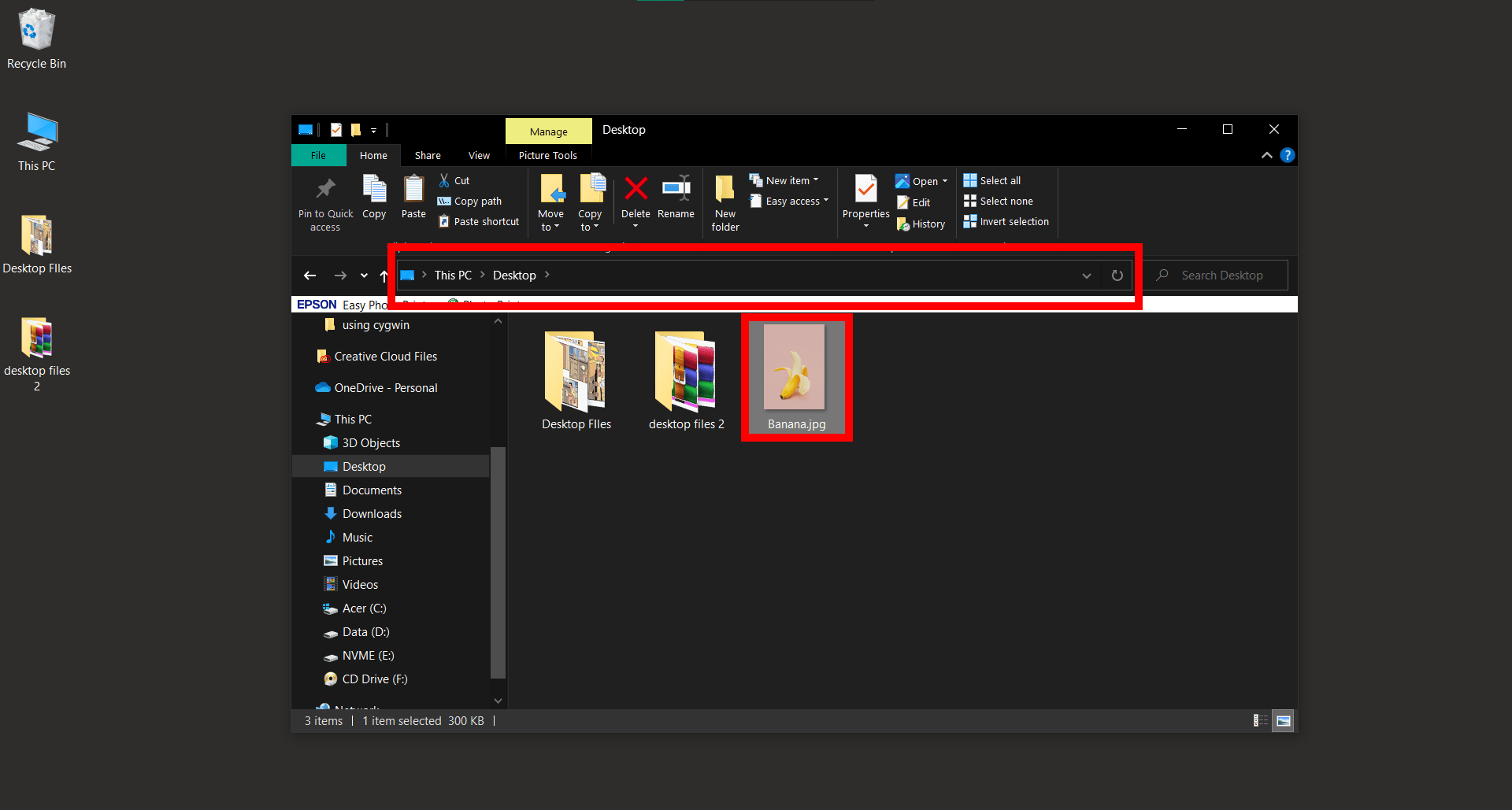
Task: Create a New folder
Action: tap(724, 201)
